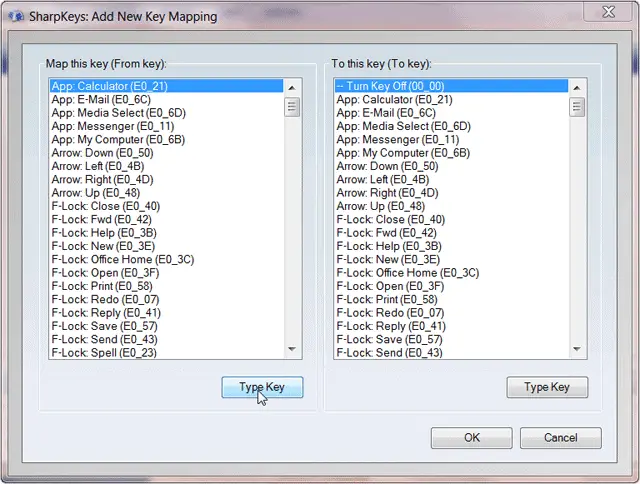Click up arrow of To key list scrollbar

[x=577, y=88]
